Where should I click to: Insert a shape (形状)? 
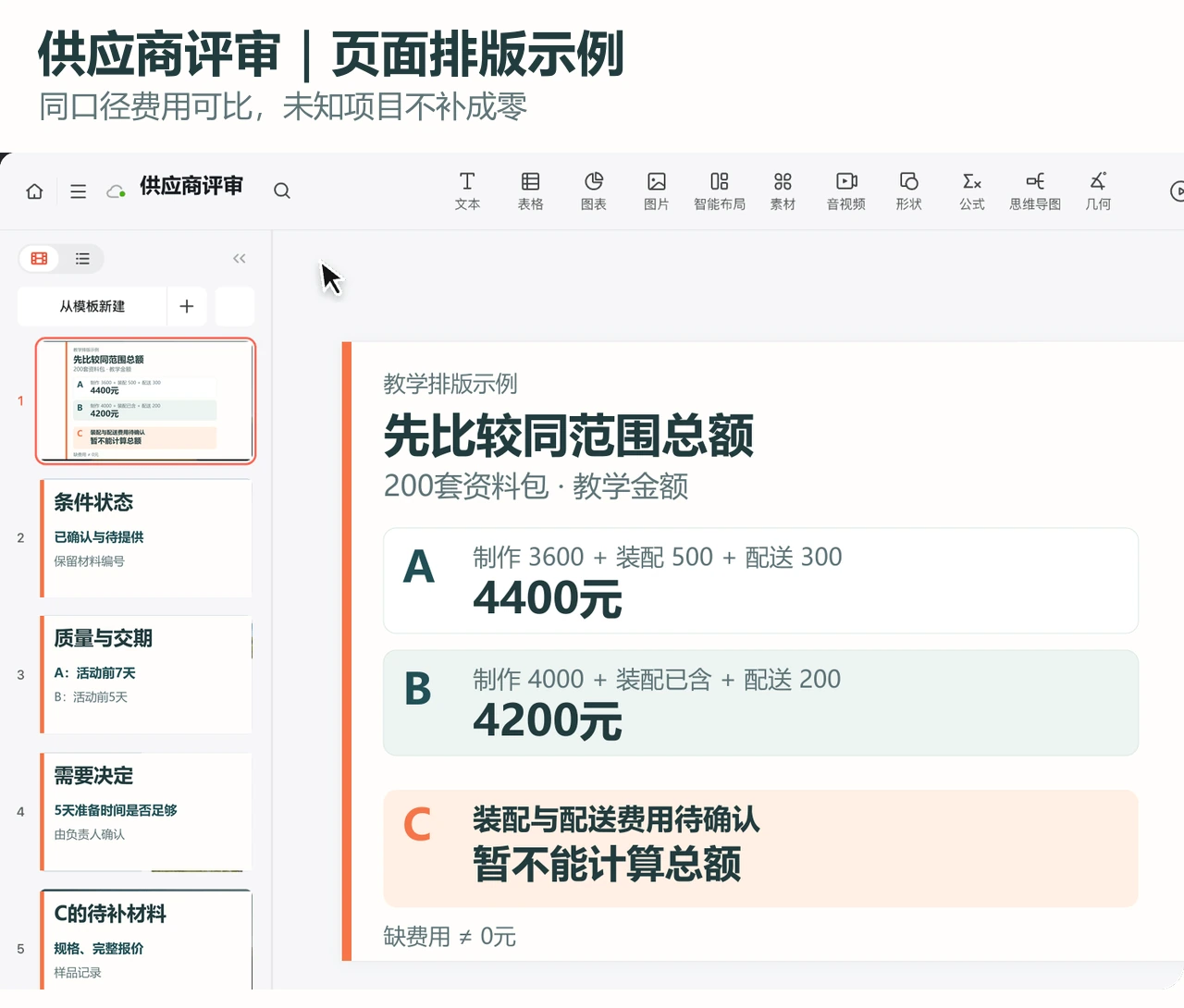(909, 191)
